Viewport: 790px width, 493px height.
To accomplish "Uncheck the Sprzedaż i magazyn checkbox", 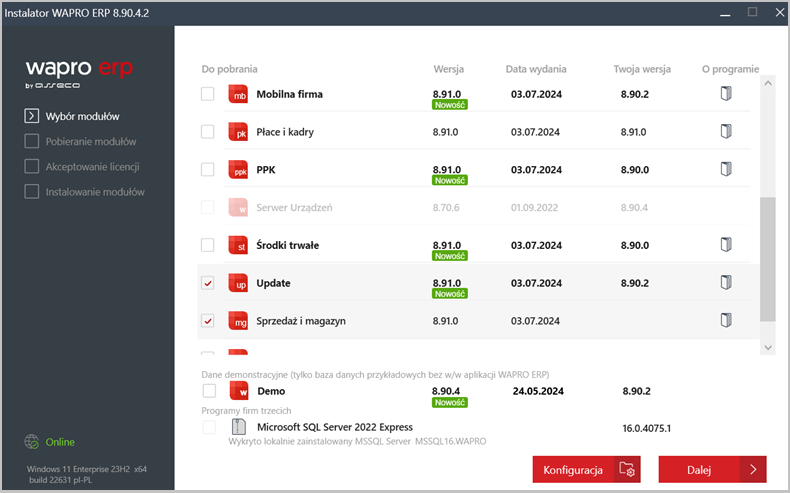I will point(208,321).
